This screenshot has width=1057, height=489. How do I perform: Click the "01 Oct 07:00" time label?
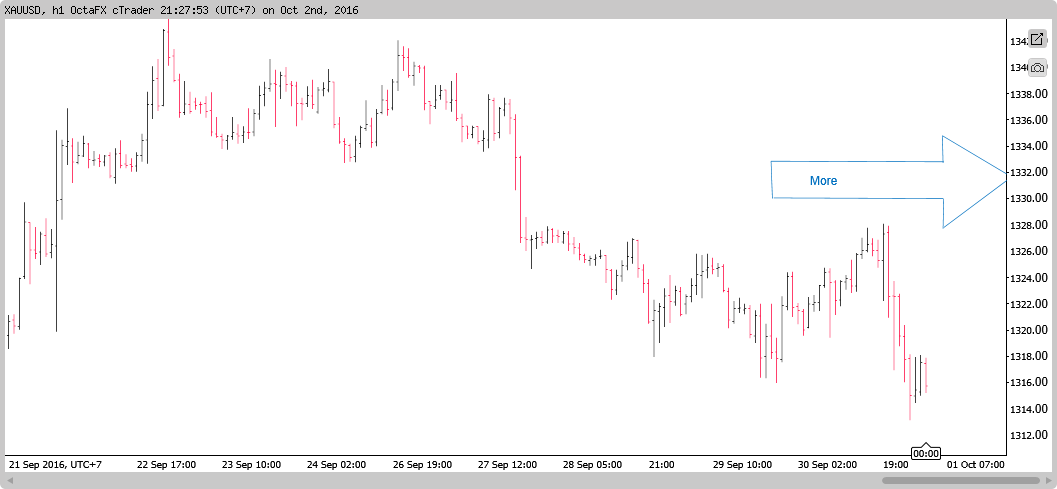point(974,465)
